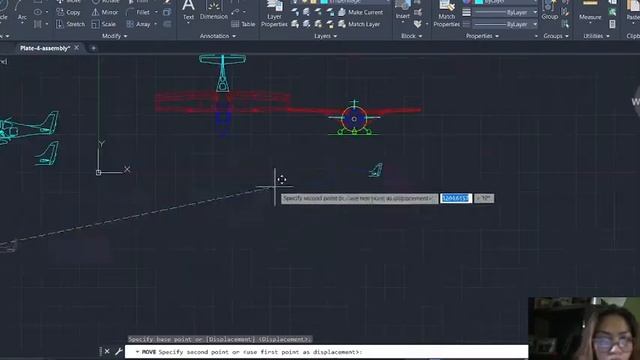The image size is (640, 360).
Task: Click the highlighted distance dynamic input field
Action: [456, 198]
